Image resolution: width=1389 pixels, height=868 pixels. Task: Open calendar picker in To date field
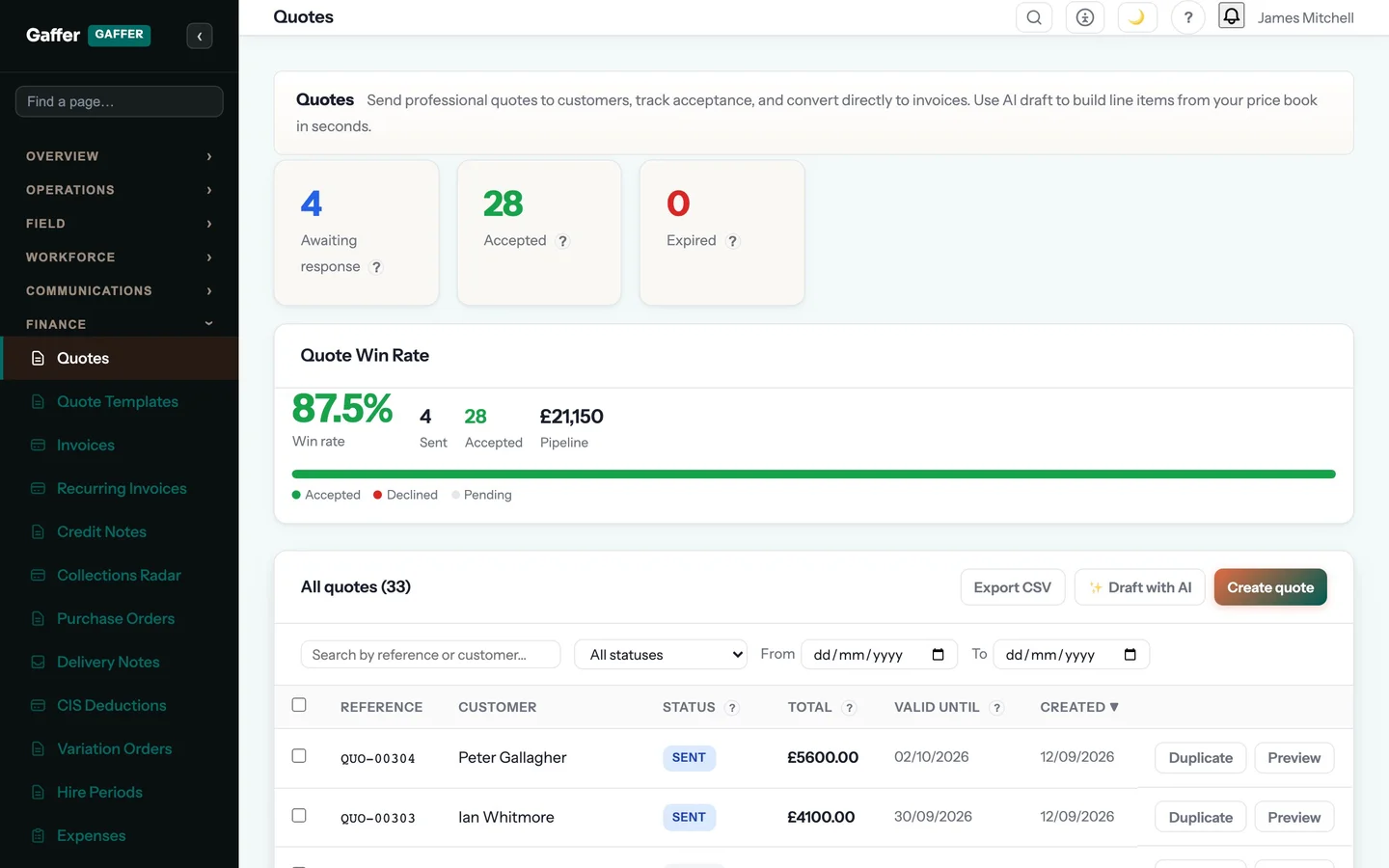pos(1130,655)
